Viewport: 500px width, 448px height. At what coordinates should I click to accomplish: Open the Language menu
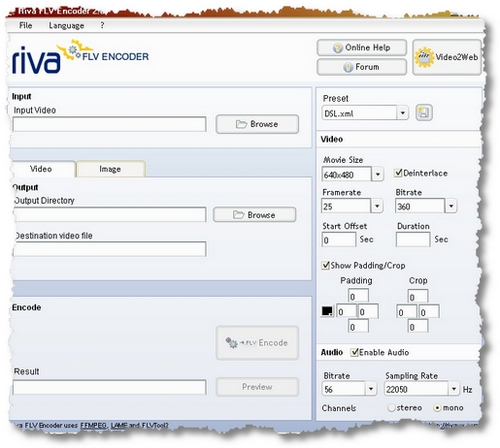pyautogui.click(x=66, y=25)
